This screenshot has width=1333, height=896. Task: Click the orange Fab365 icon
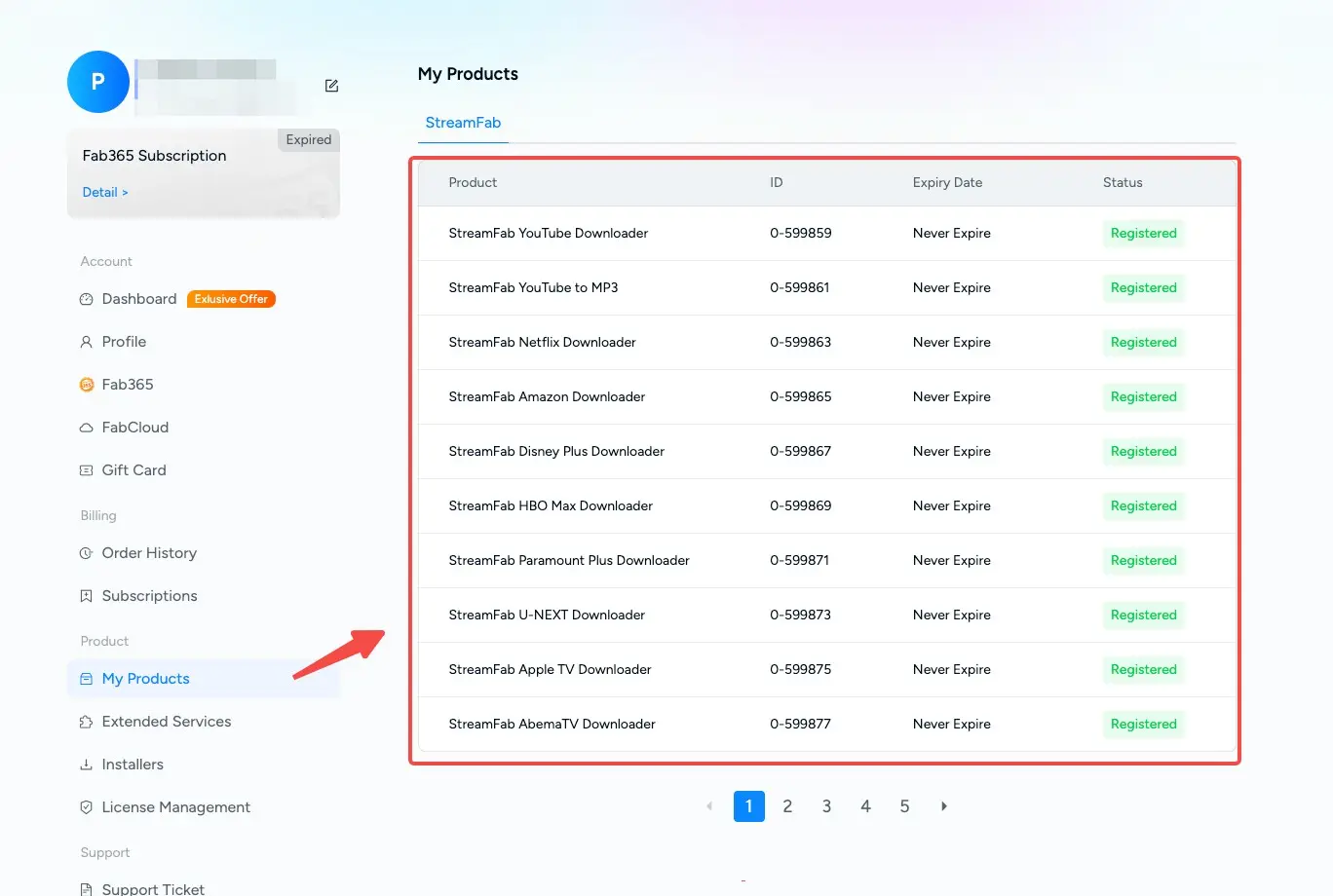click(86, 385)
